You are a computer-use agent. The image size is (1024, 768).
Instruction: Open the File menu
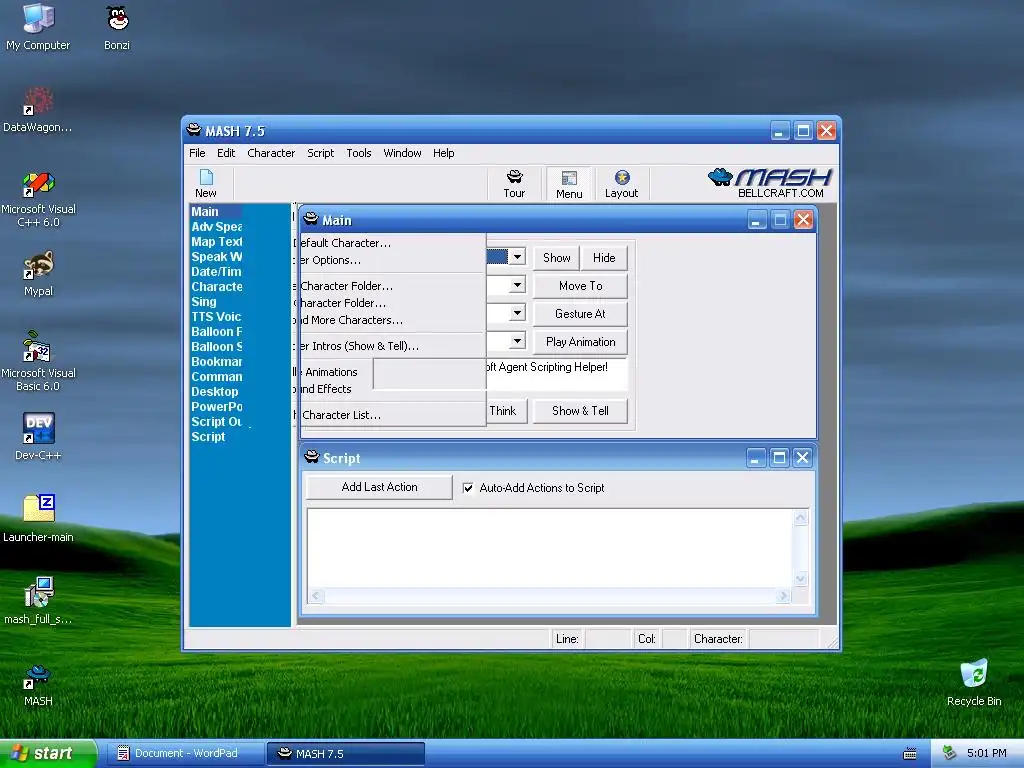click(x=197, y=153)
